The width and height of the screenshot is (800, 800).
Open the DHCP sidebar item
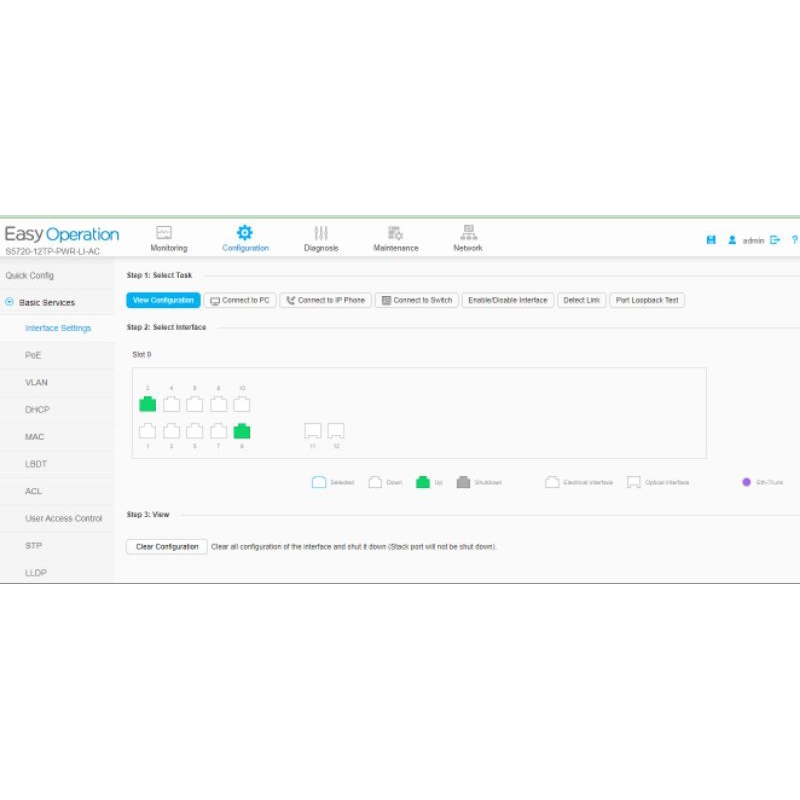pyautogui.click(x=37, y=409)
